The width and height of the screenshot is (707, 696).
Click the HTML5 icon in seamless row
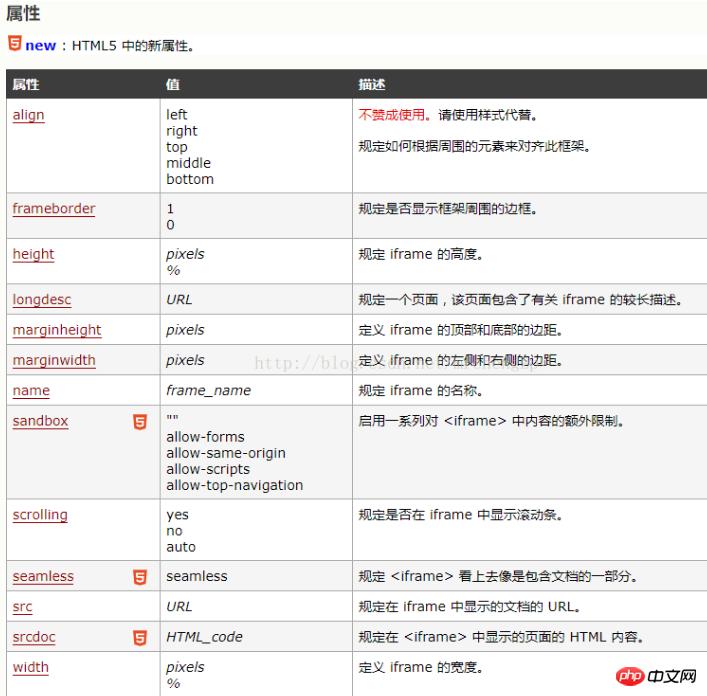[140, 577]
